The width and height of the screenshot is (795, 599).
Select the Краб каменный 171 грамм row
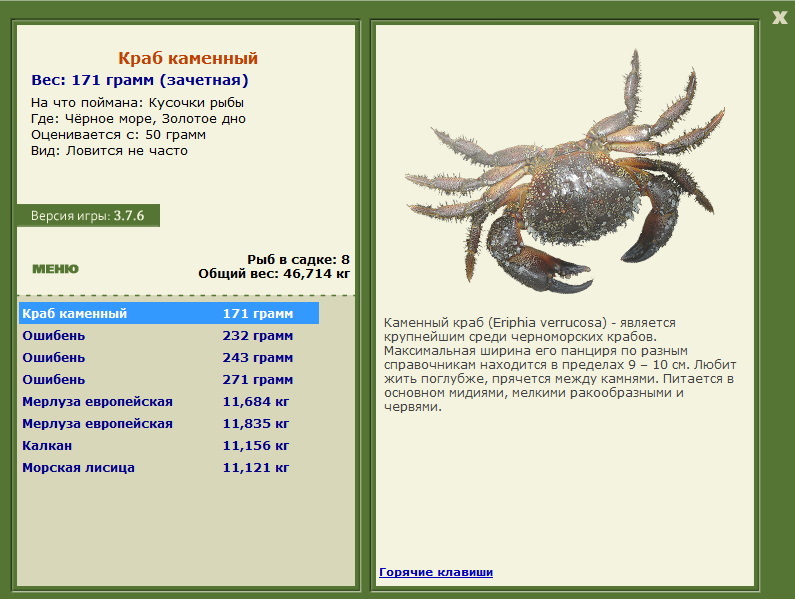(169, 313)
